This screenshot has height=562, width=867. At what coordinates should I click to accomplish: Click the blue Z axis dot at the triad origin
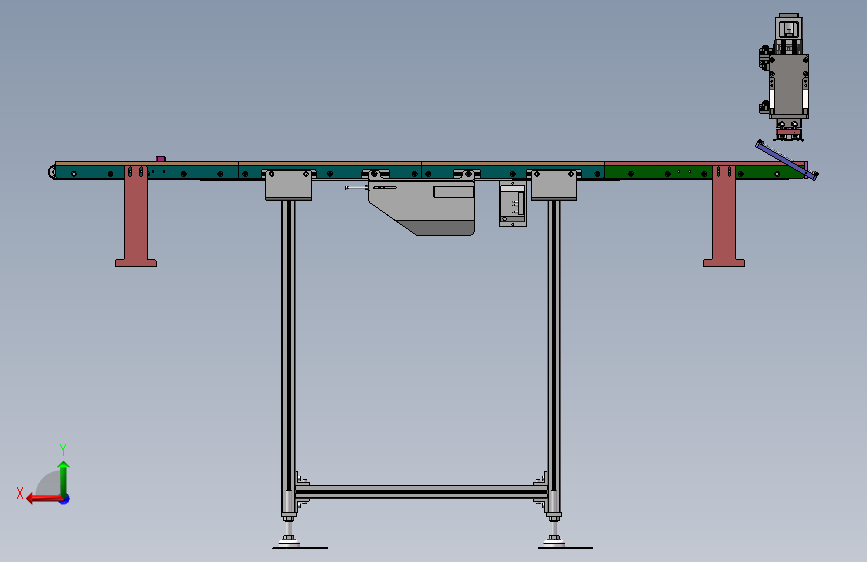(65, 499)
